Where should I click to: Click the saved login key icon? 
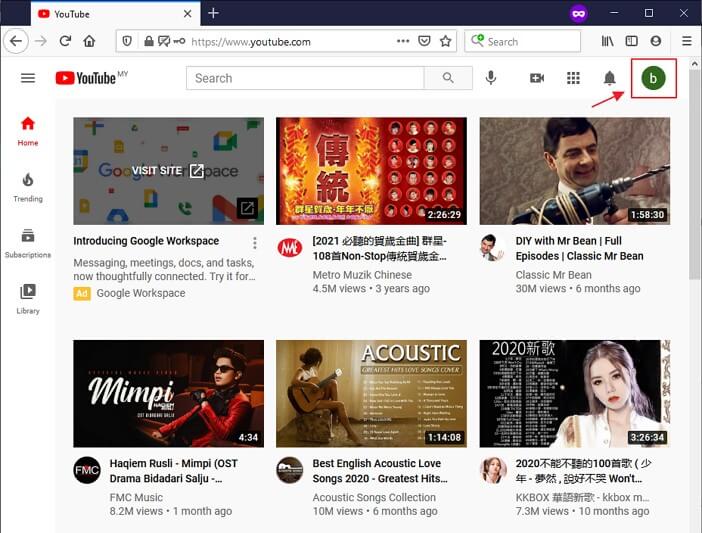click(180, 41)
